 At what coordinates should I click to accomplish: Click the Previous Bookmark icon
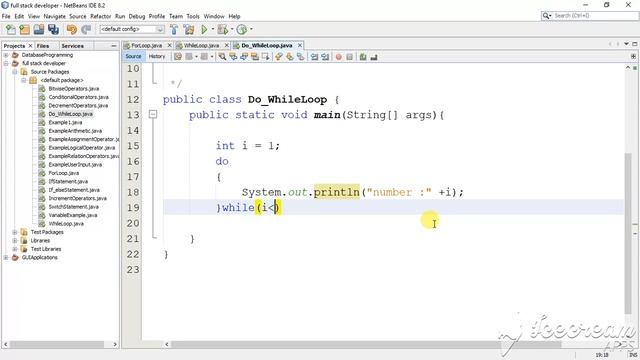pyautogui.click(x=279, y=57)
